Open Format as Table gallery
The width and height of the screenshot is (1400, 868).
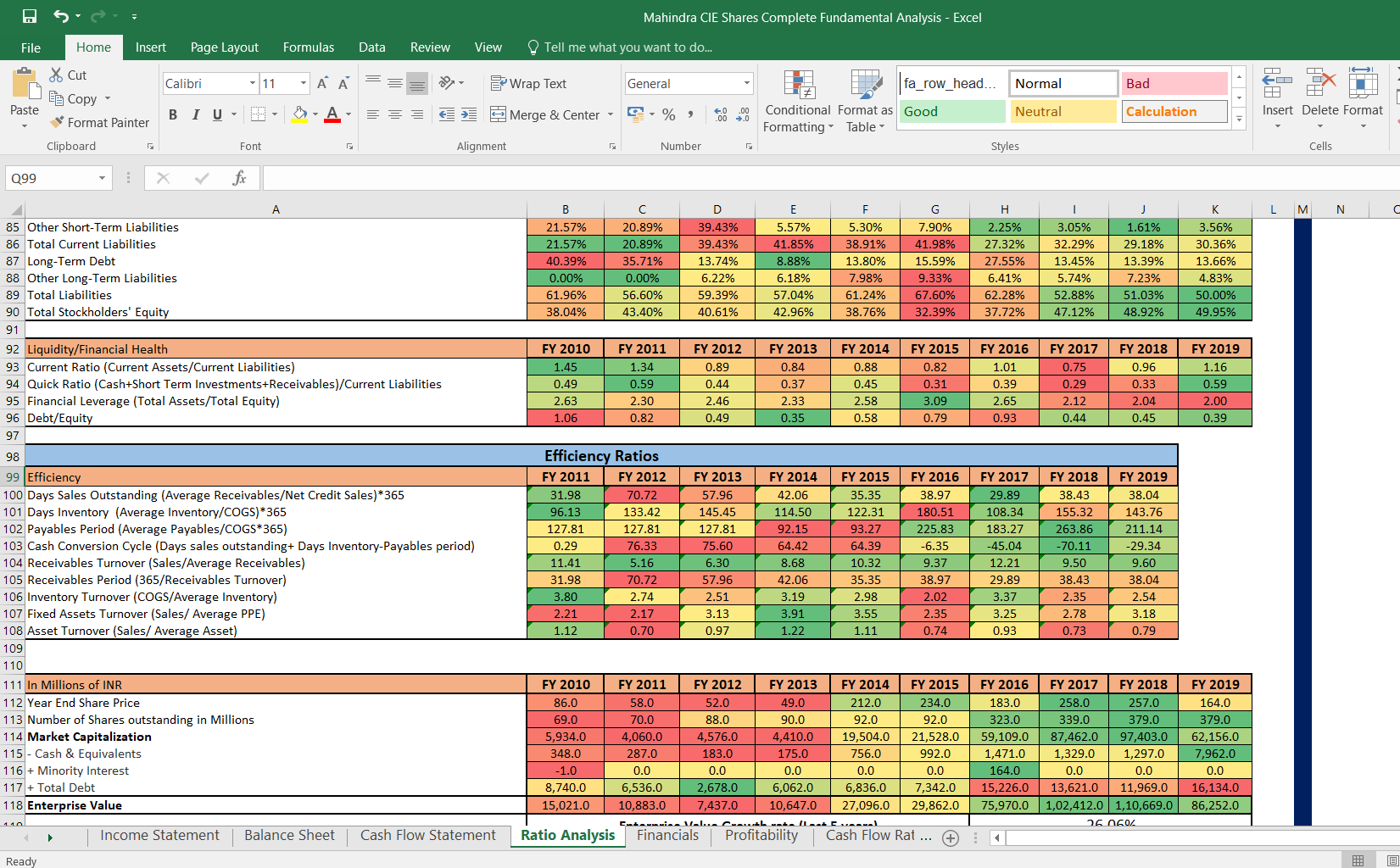(x=866, y=85)
